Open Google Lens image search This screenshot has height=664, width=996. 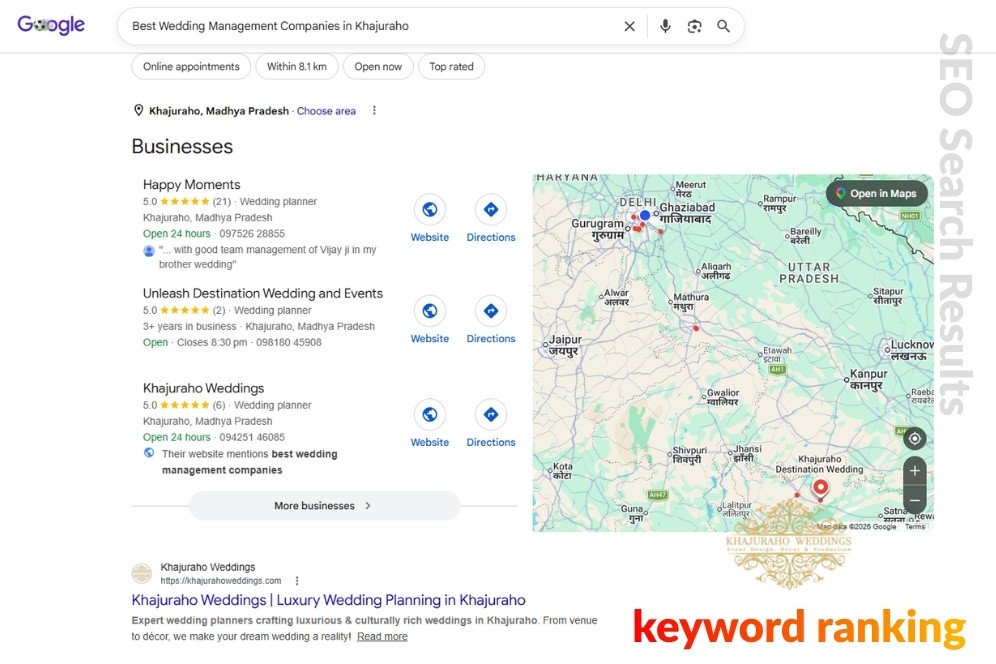(694, 26)
